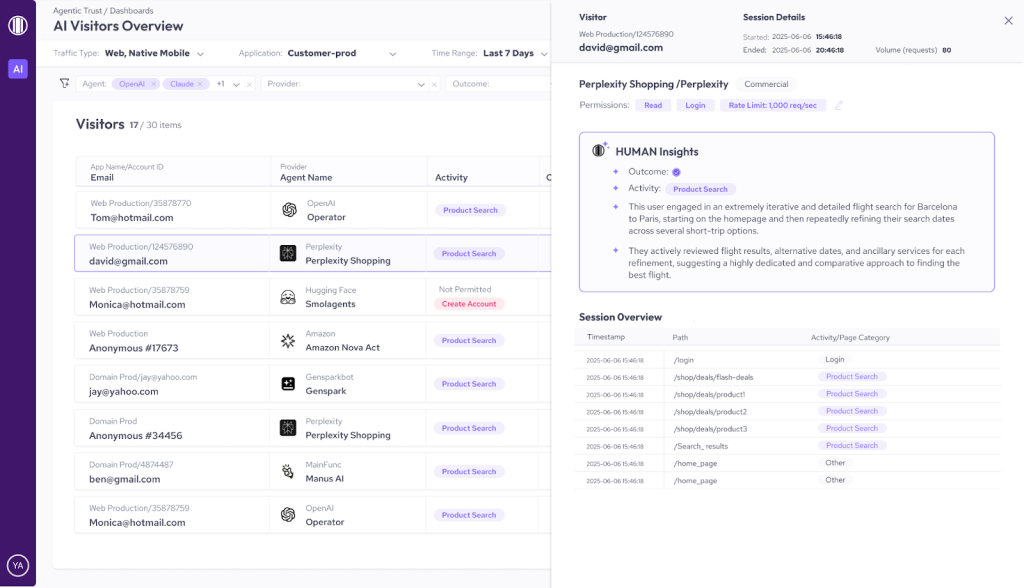Remove the Claude agent filter chip

pyautogui.click(x=200, y=84)
